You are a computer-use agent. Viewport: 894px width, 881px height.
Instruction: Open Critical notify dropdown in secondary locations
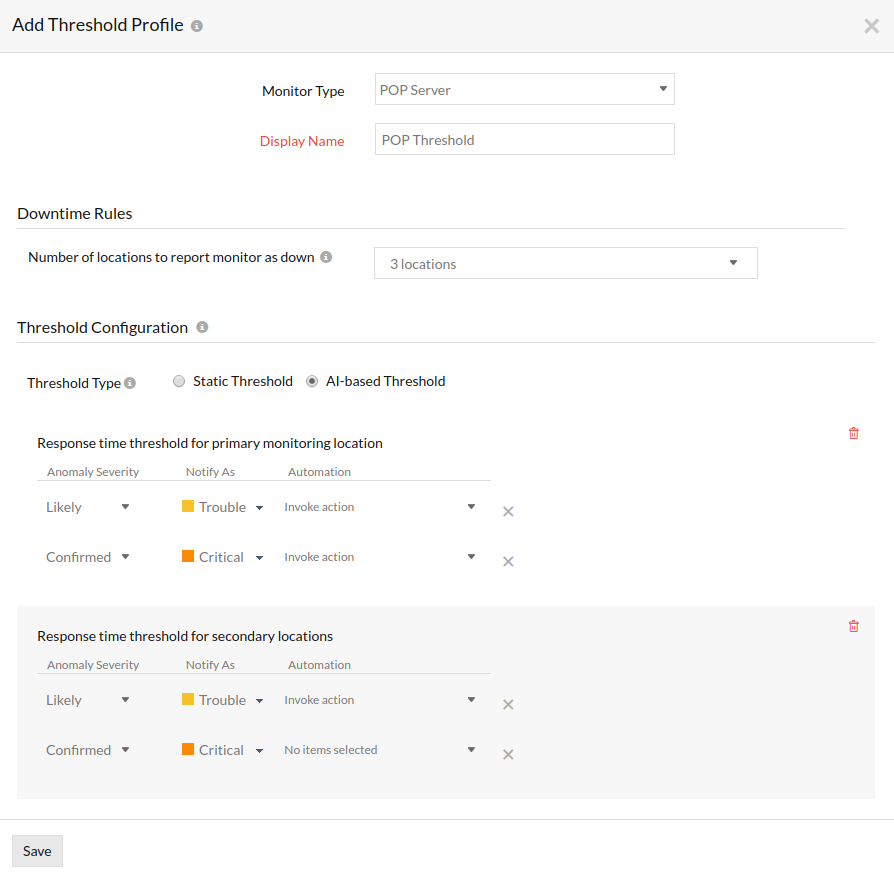[224, 750]
